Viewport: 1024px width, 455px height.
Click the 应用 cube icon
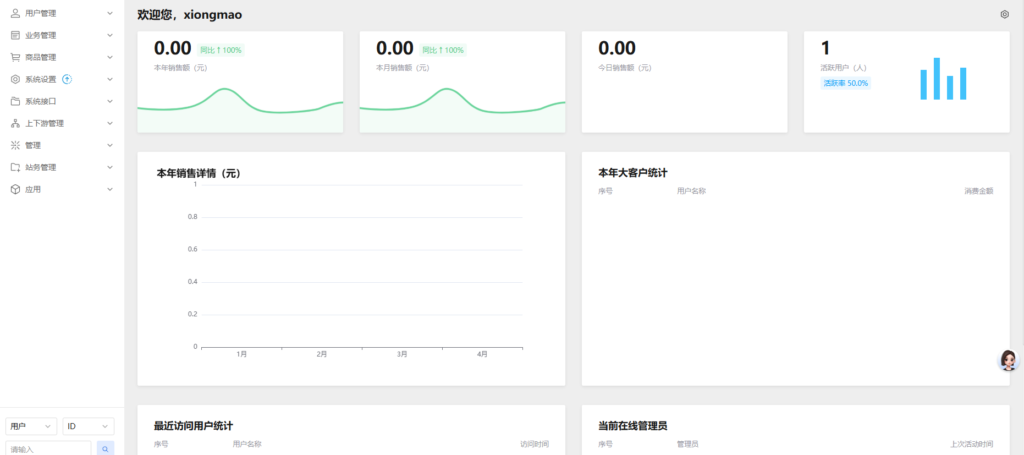[15, 189]
